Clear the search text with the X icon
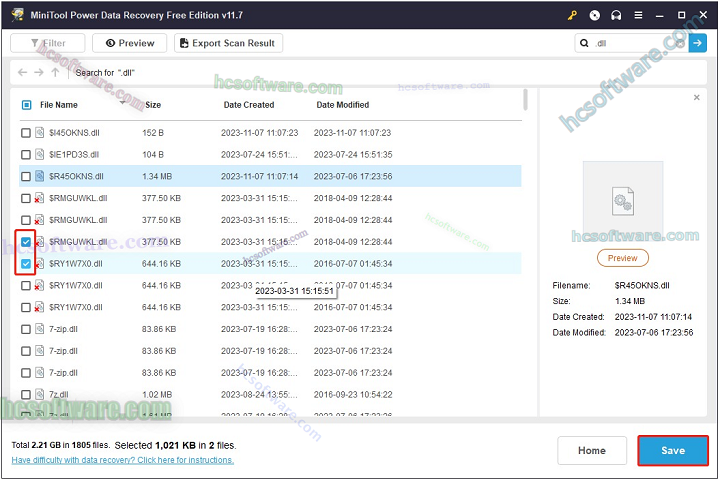 [680, 43]
